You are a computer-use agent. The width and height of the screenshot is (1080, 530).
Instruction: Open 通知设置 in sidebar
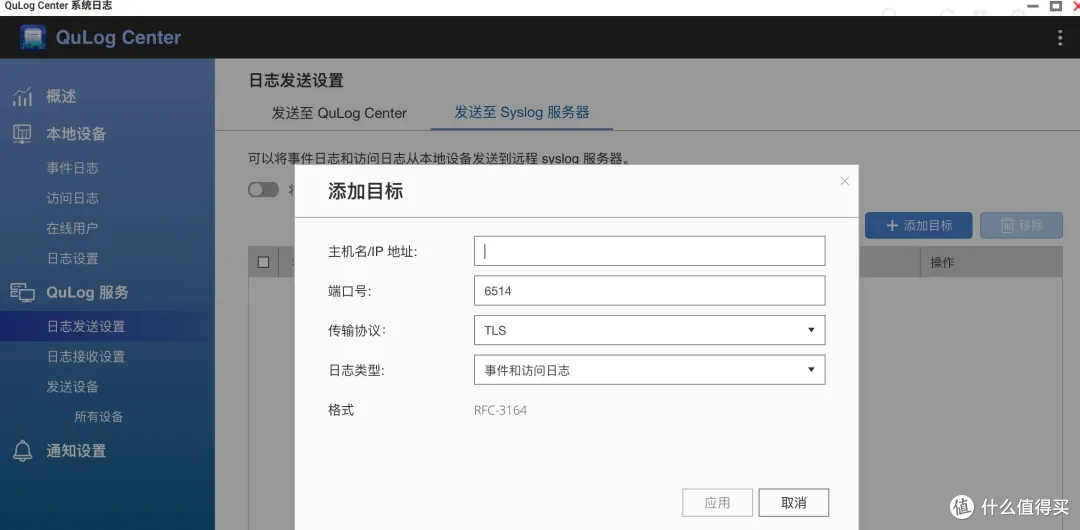click(76, 451)
